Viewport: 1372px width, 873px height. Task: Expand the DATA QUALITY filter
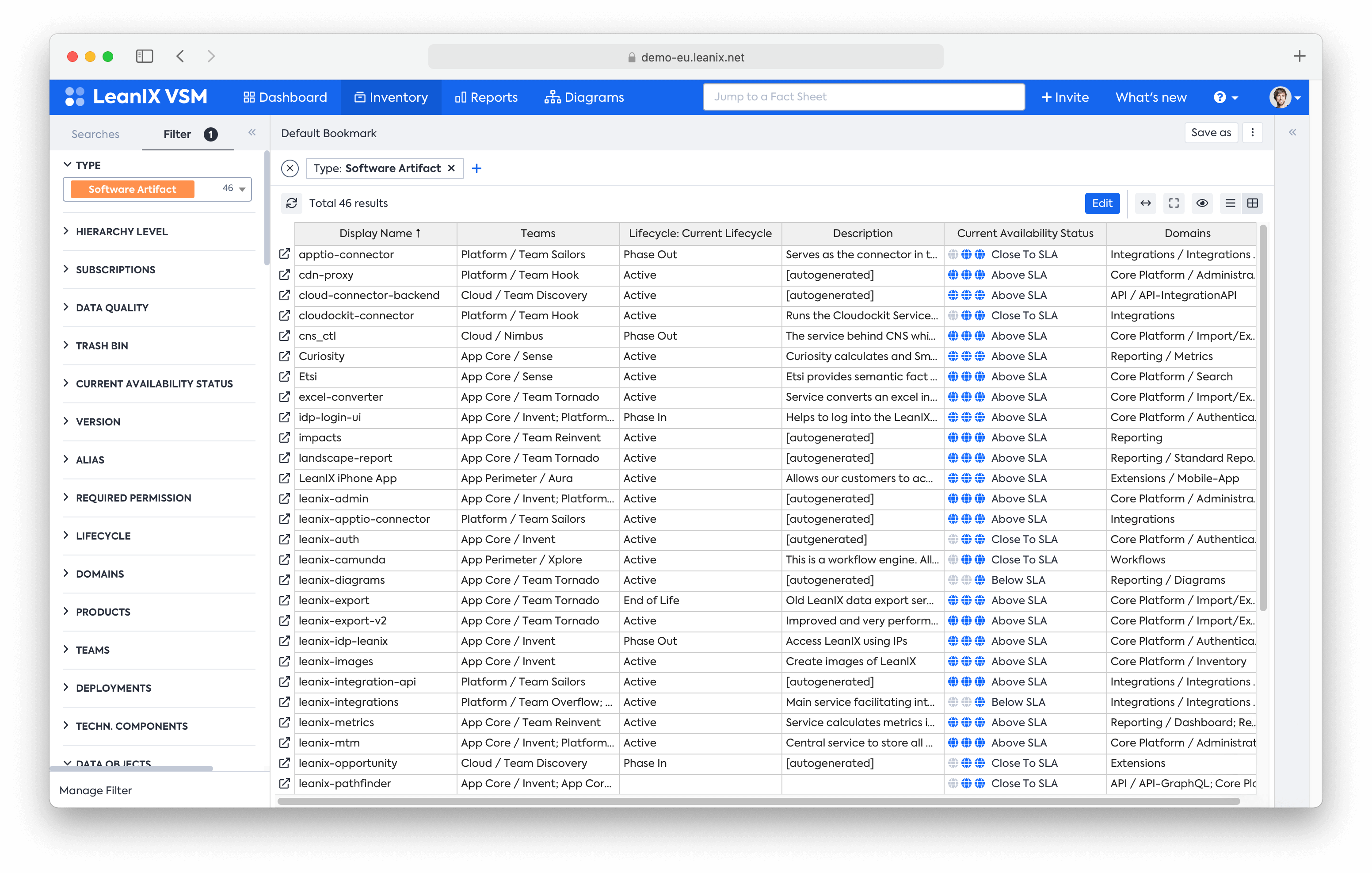pos(107,308)
